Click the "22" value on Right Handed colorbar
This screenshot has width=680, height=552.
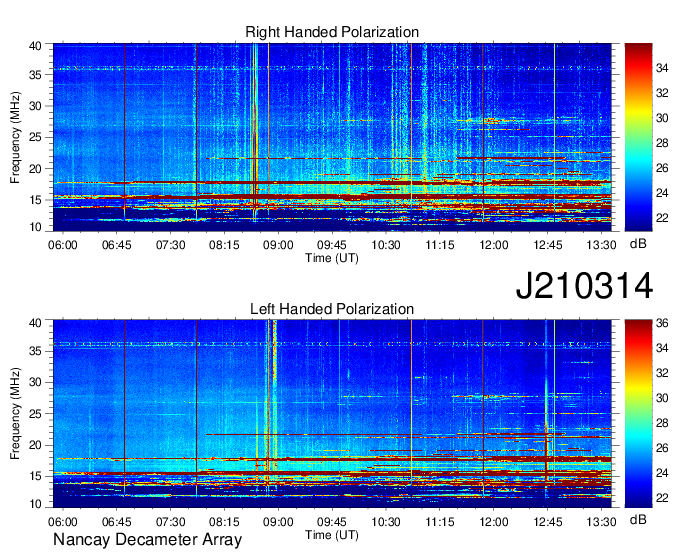pos(662,218)
